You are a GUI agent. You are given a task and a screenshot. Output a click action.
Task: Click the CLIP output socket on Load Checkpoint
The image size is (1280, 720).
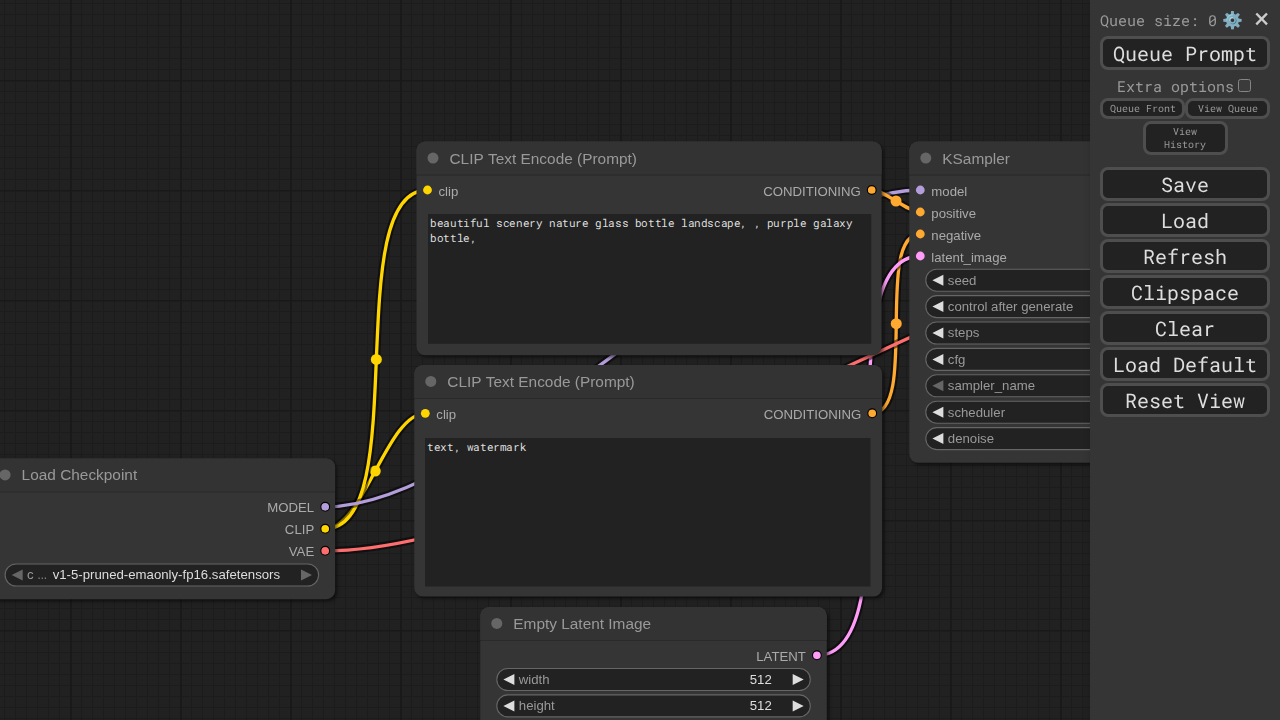click(325, 529)
